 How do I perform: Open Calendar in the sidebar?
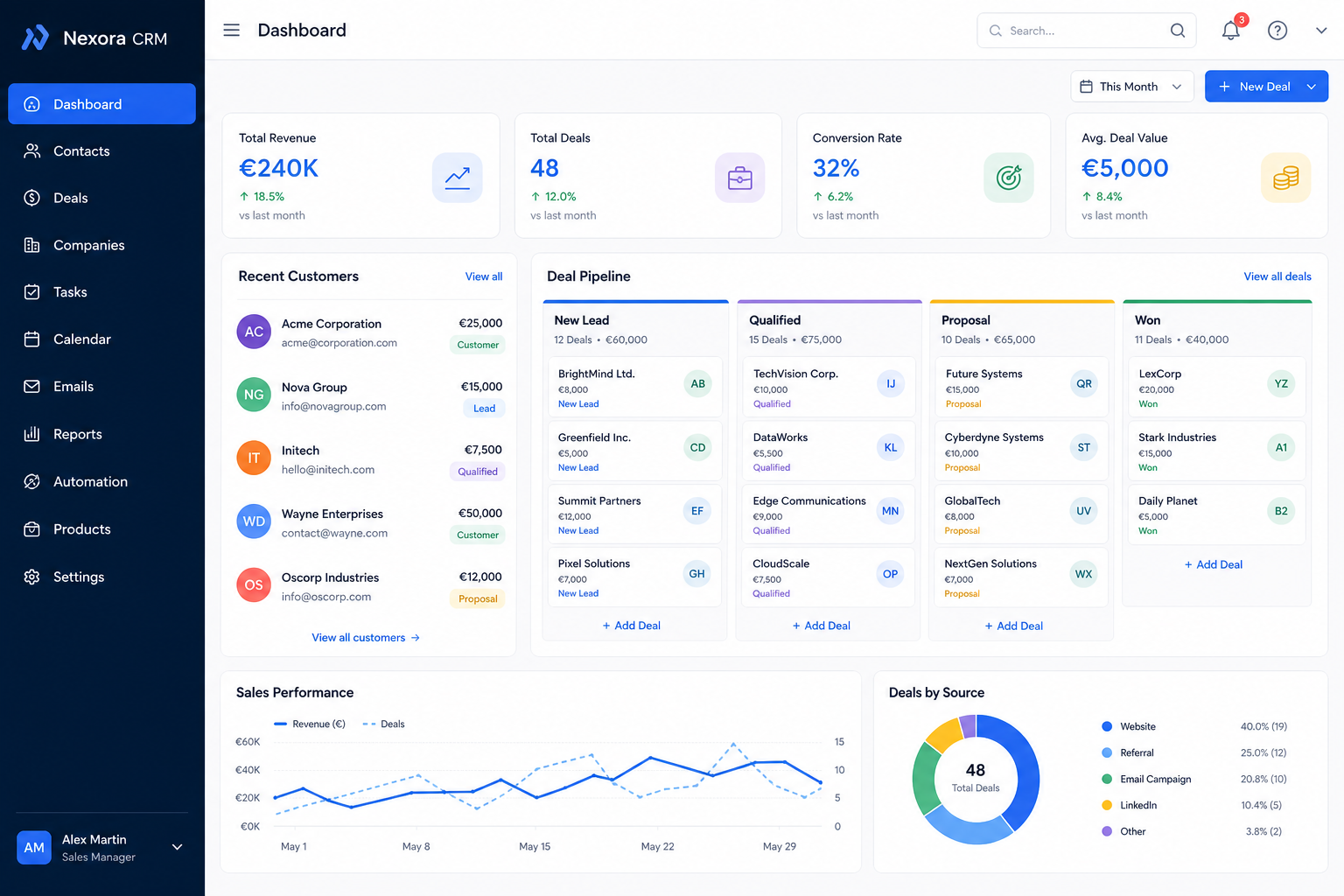[101, 339]
